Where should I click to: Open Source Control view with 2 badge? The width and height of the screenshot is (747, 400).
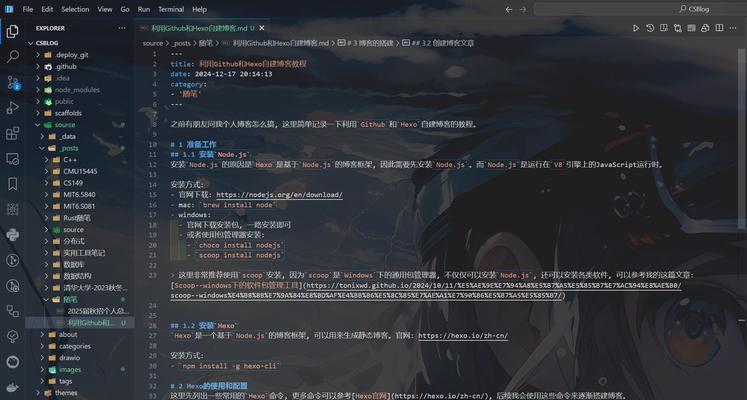tap(13, 82)
